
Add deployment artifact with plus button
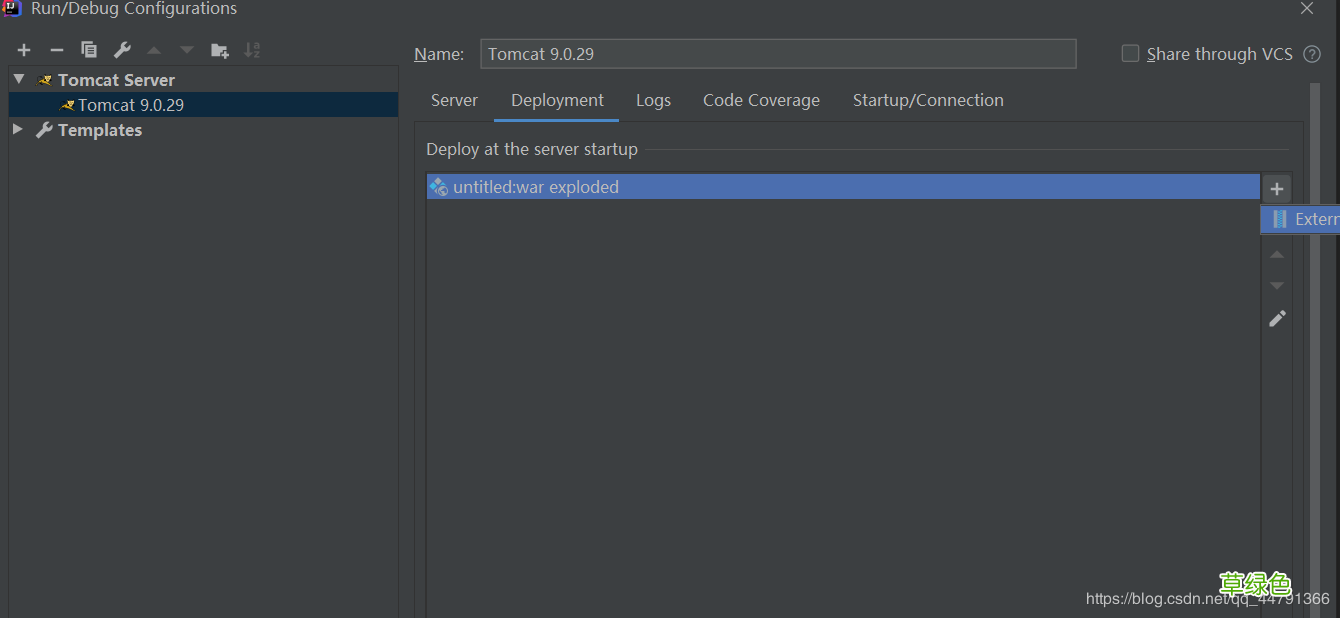tap(1277, 189)
